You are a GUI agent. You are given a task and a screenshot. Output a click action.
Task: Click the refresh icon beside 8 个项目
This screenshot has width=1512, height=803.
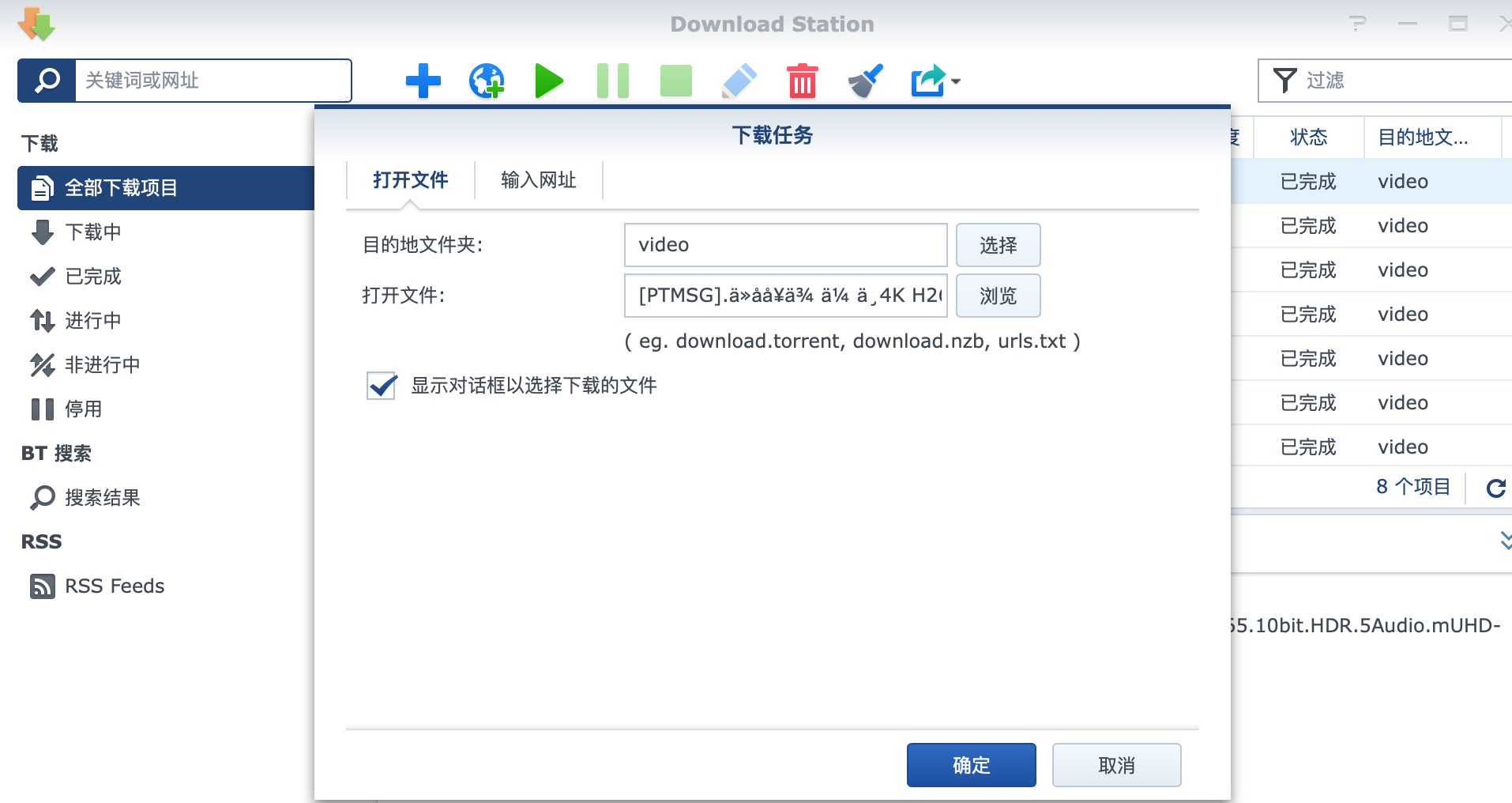click(x=1496, y=488)
